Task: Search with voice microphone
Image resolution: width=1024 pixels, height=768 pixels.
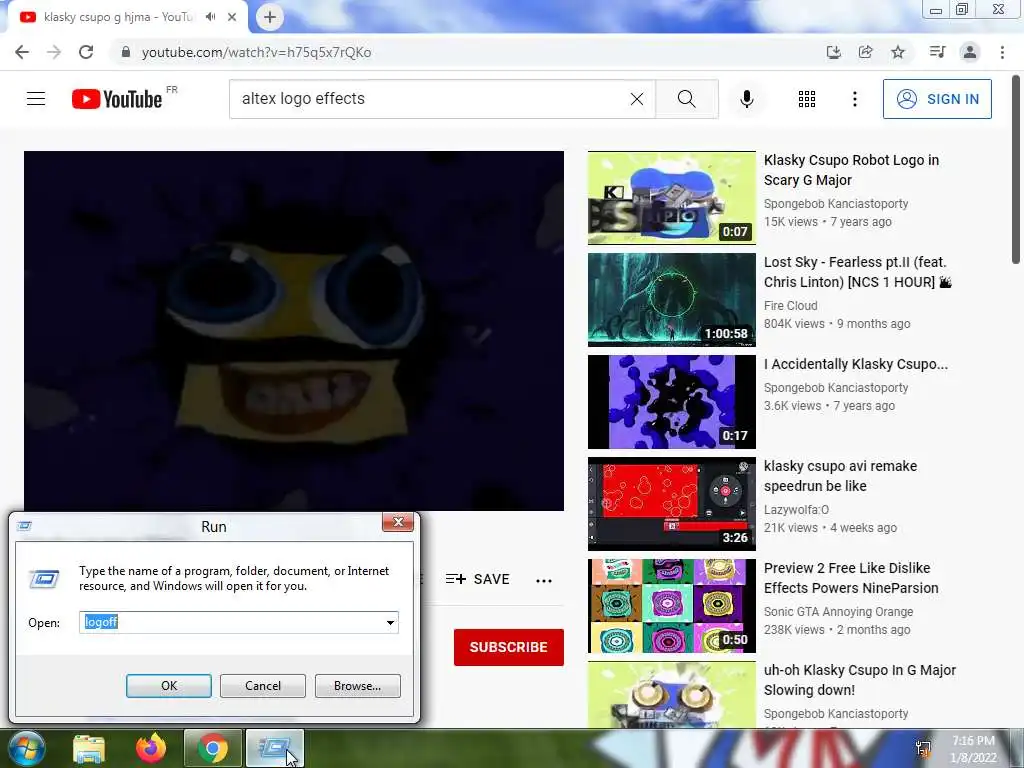Action: click(x=746, y=99)
